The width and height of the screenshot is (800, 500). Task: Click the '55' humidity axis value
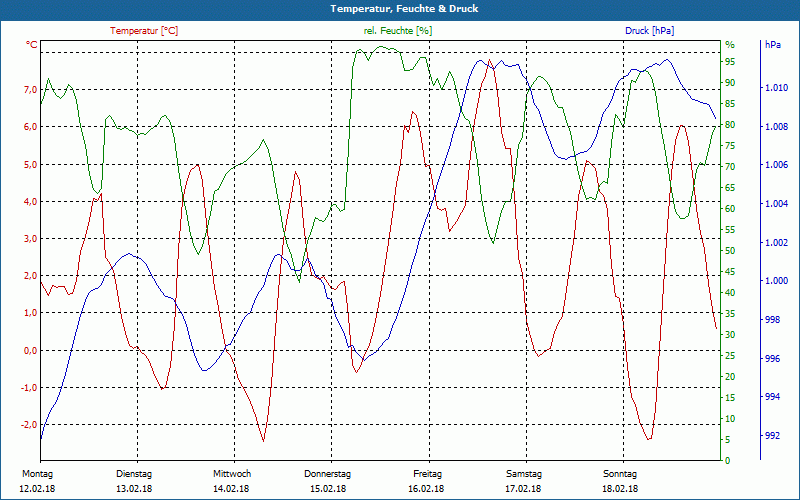(730, 230)
